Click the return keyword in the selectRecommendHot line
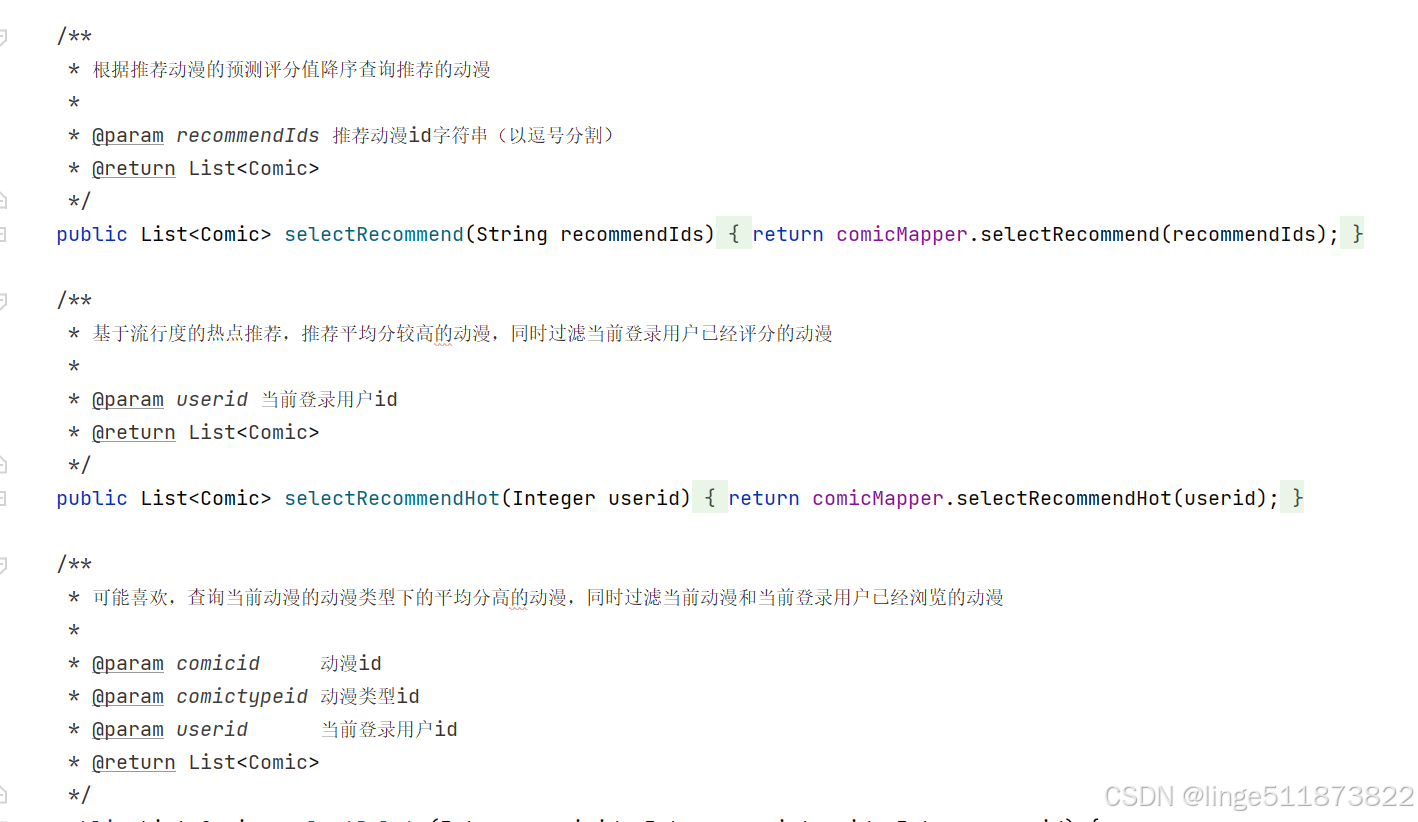Viewport: 1418px width, 822px height. pos(764,498)
